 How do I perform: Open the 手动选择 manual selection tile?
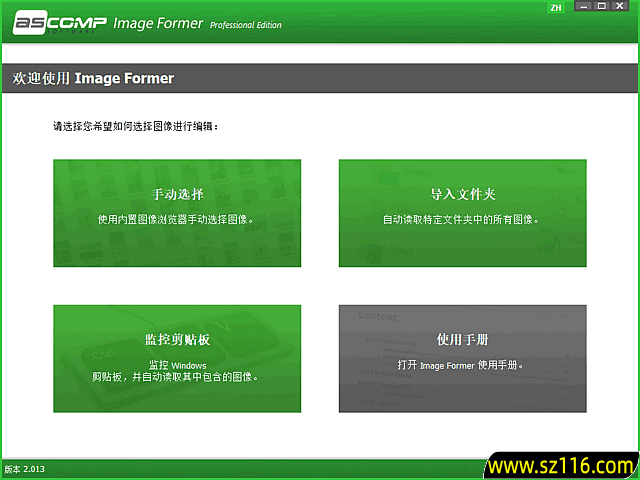(x=177, y=213)
